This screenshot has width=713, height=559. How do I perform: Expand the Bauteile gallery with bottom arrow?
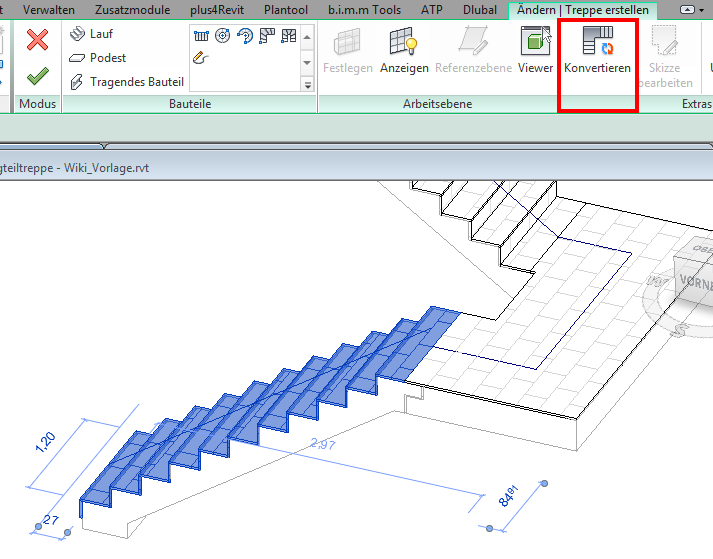[307, 86]
